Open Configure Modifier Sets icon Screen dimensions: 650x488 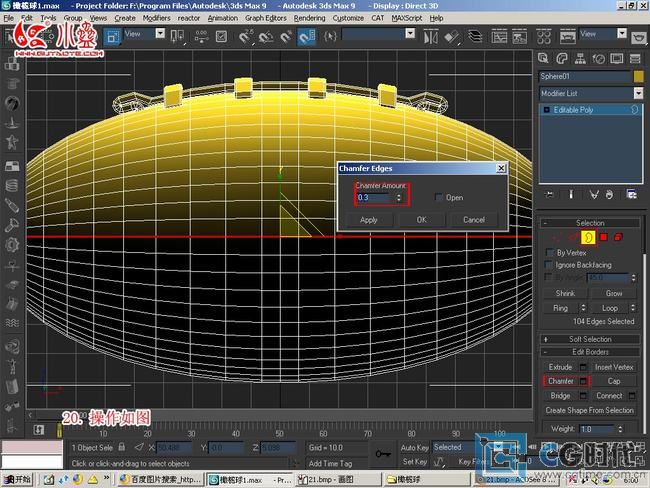[631, 194]
